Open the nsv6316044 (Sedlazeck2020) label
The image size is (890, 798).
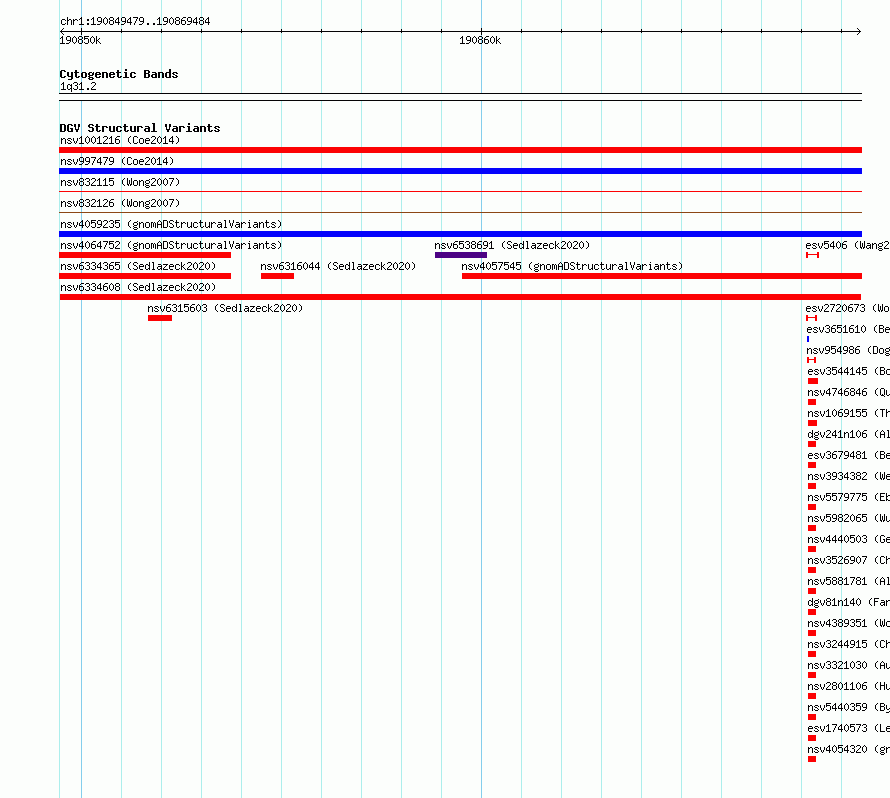pos(338,266)
